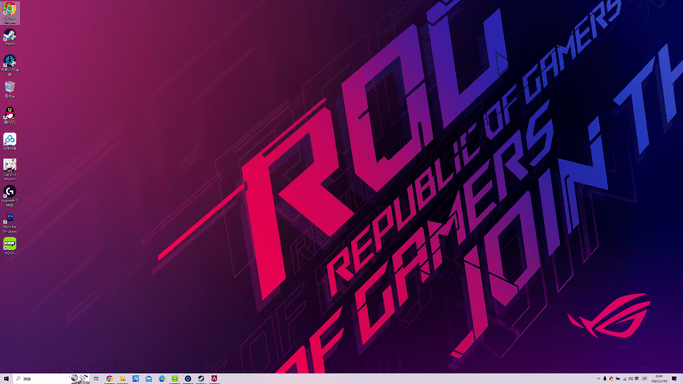
Task: Open File Explorer from the taskbar
Action: click(122, 379)
